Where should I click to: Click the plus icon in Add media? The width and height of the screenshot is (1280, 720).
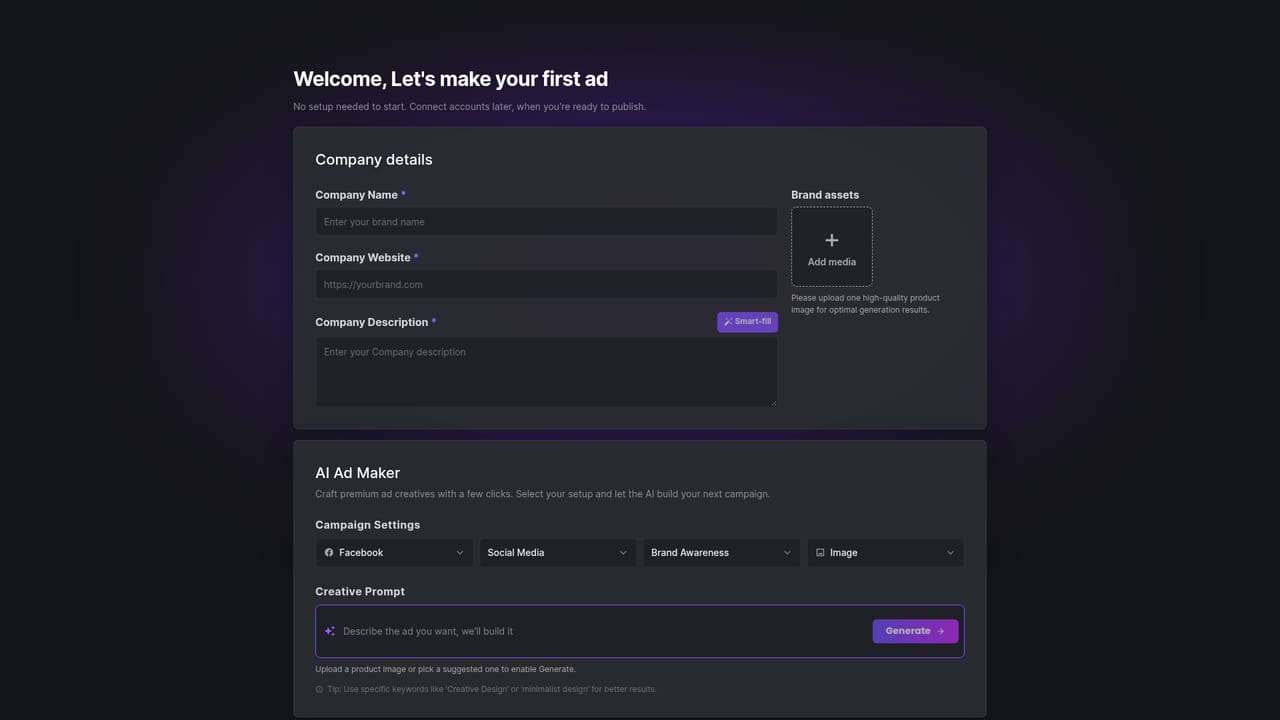(831, 240)
